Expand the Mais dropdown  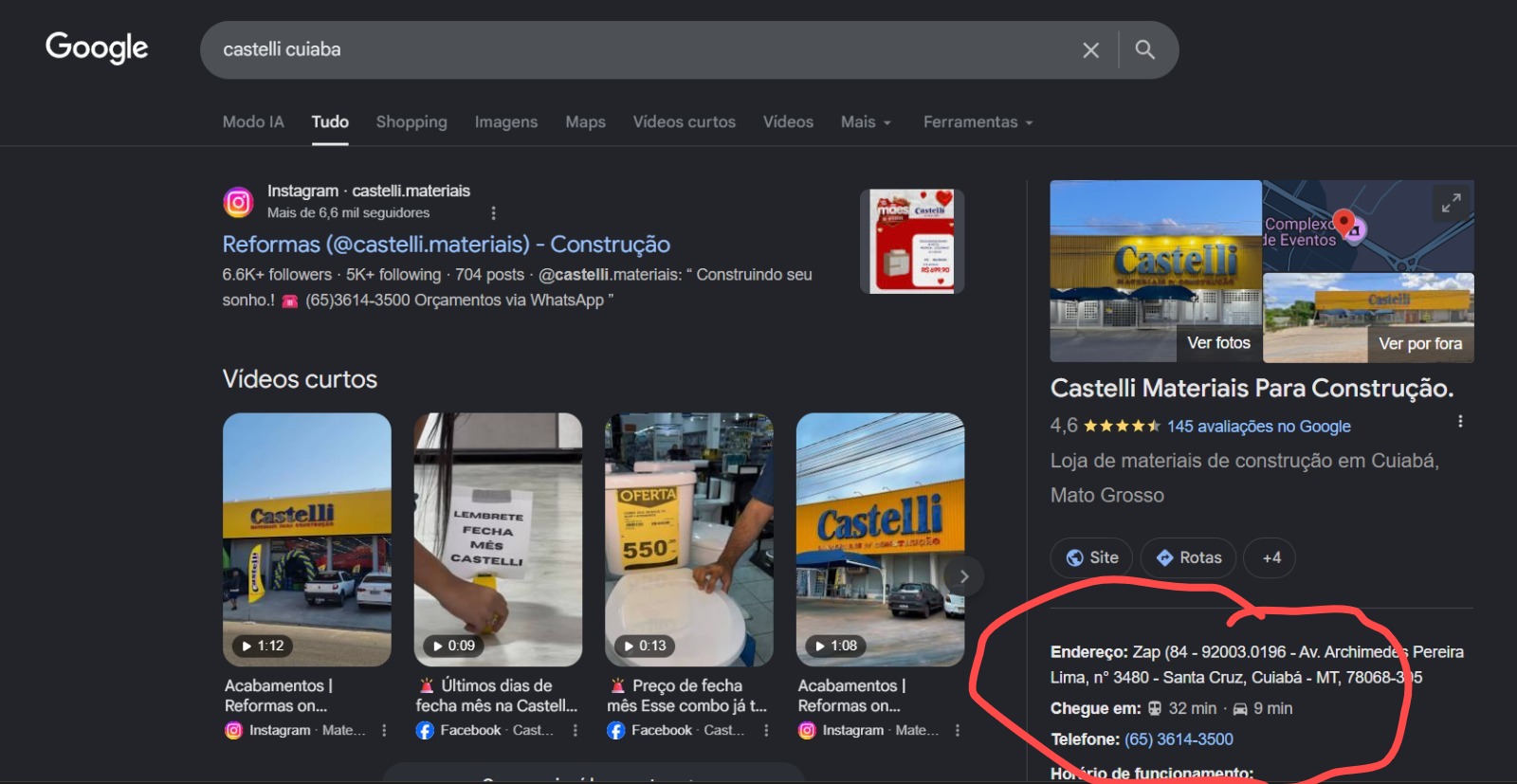click(x=866, y=121)
